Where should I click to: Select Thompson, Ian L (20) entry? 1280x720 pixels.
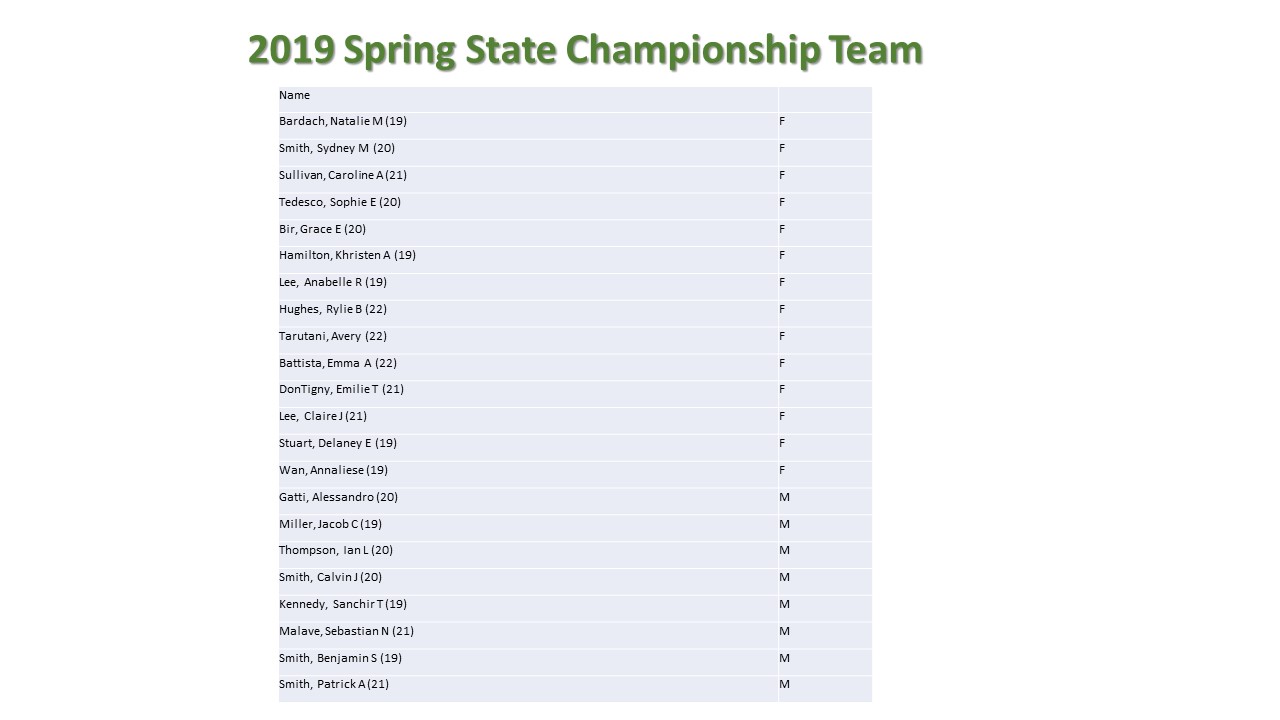528,554
